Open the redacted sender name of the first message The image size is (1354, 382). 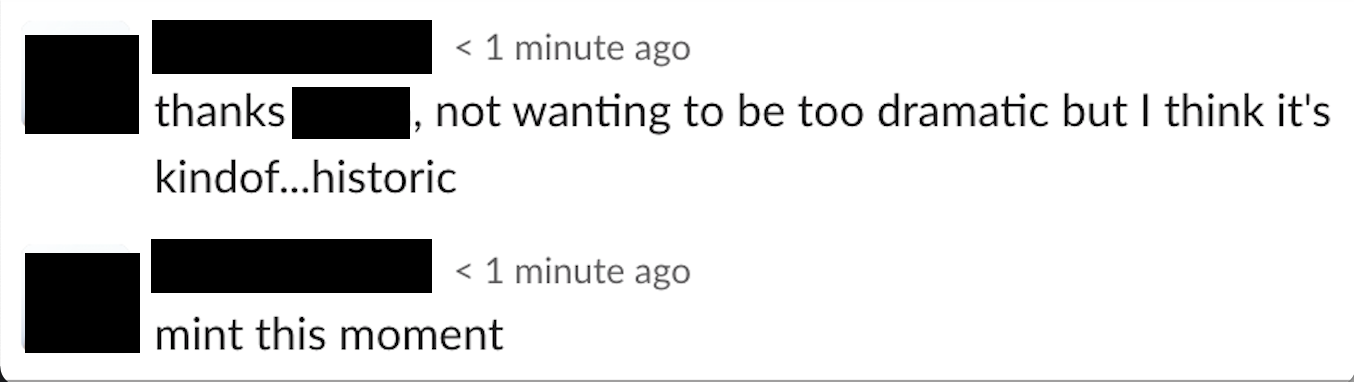click(292, 47)
